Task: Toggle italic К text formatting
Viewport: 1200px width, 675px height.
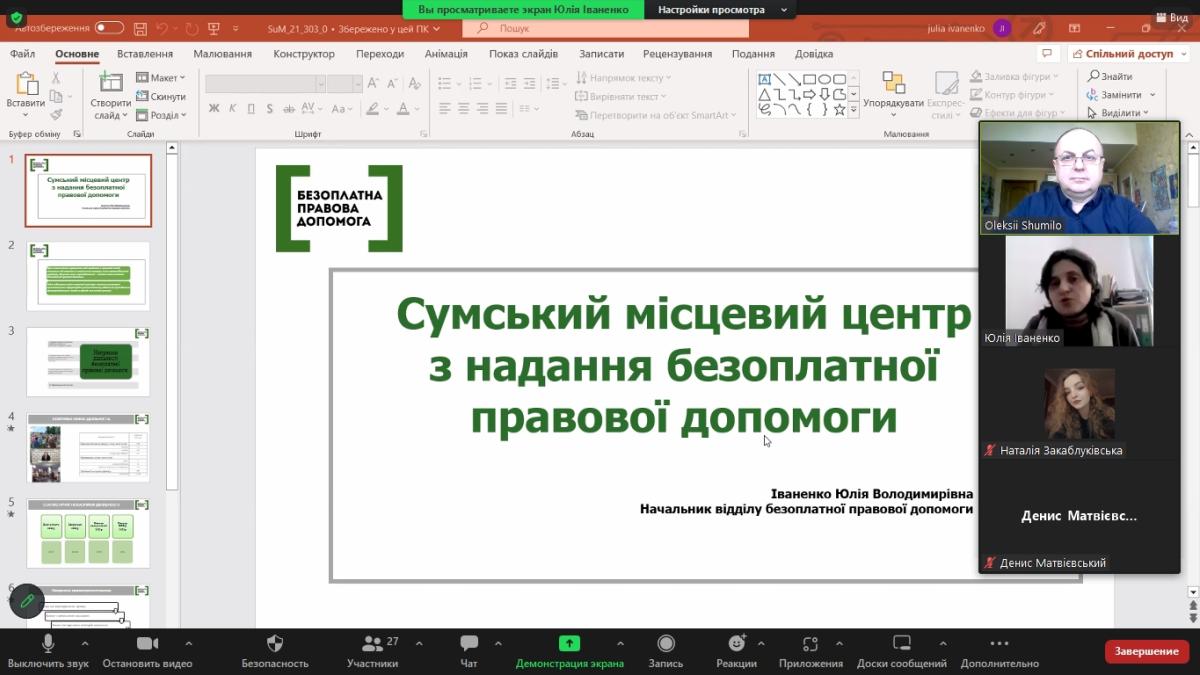Action: click(232, 108)
